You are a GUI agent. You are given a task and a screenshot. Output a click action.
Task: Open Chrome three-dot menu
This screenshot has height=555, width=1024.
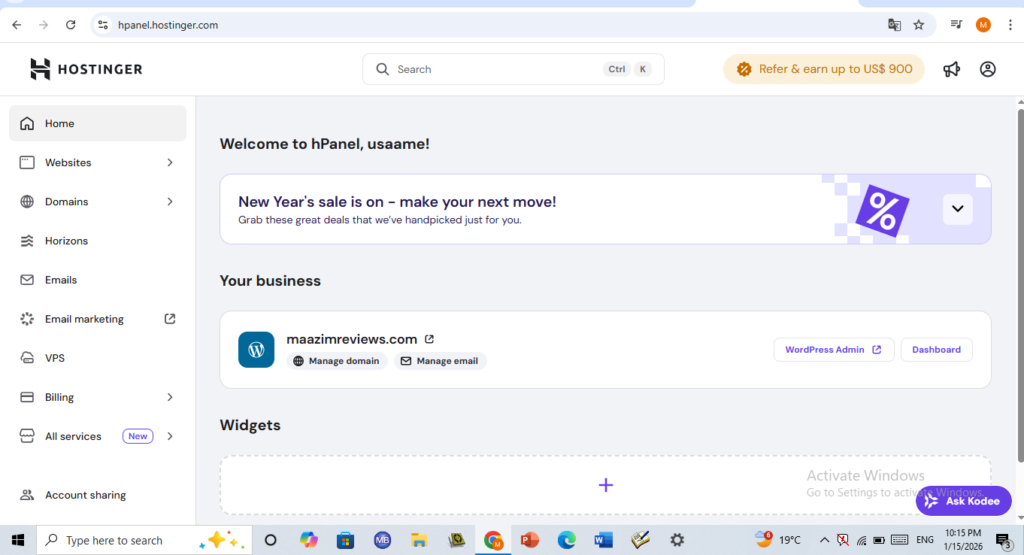tap(1010, 25)
